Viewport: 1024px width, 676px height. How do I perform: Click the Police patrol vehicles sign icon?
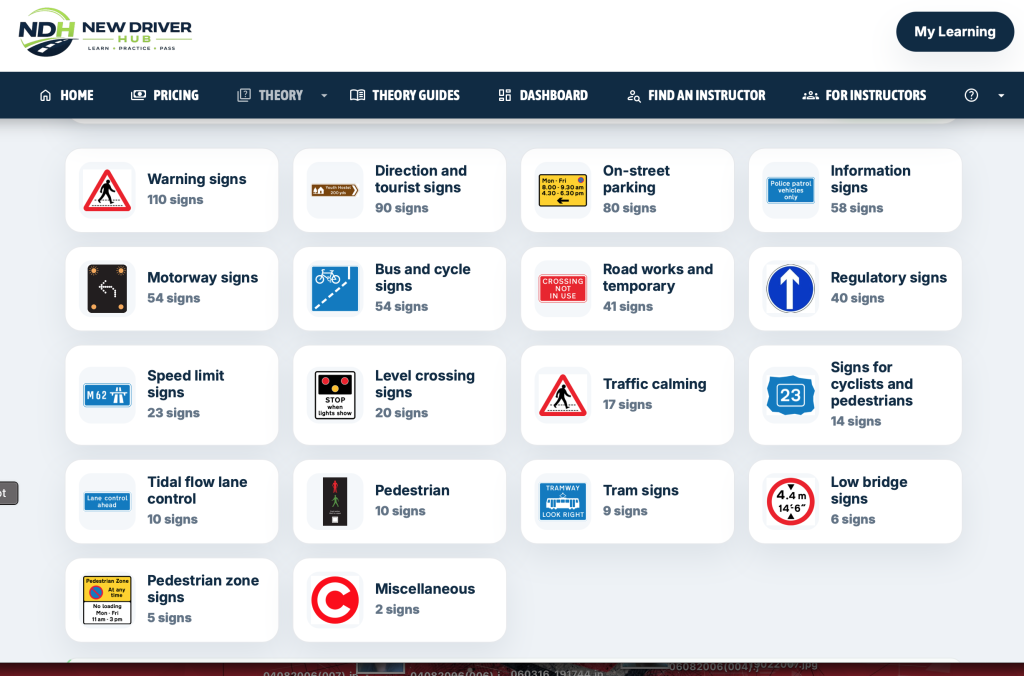(x=791, y=190)
